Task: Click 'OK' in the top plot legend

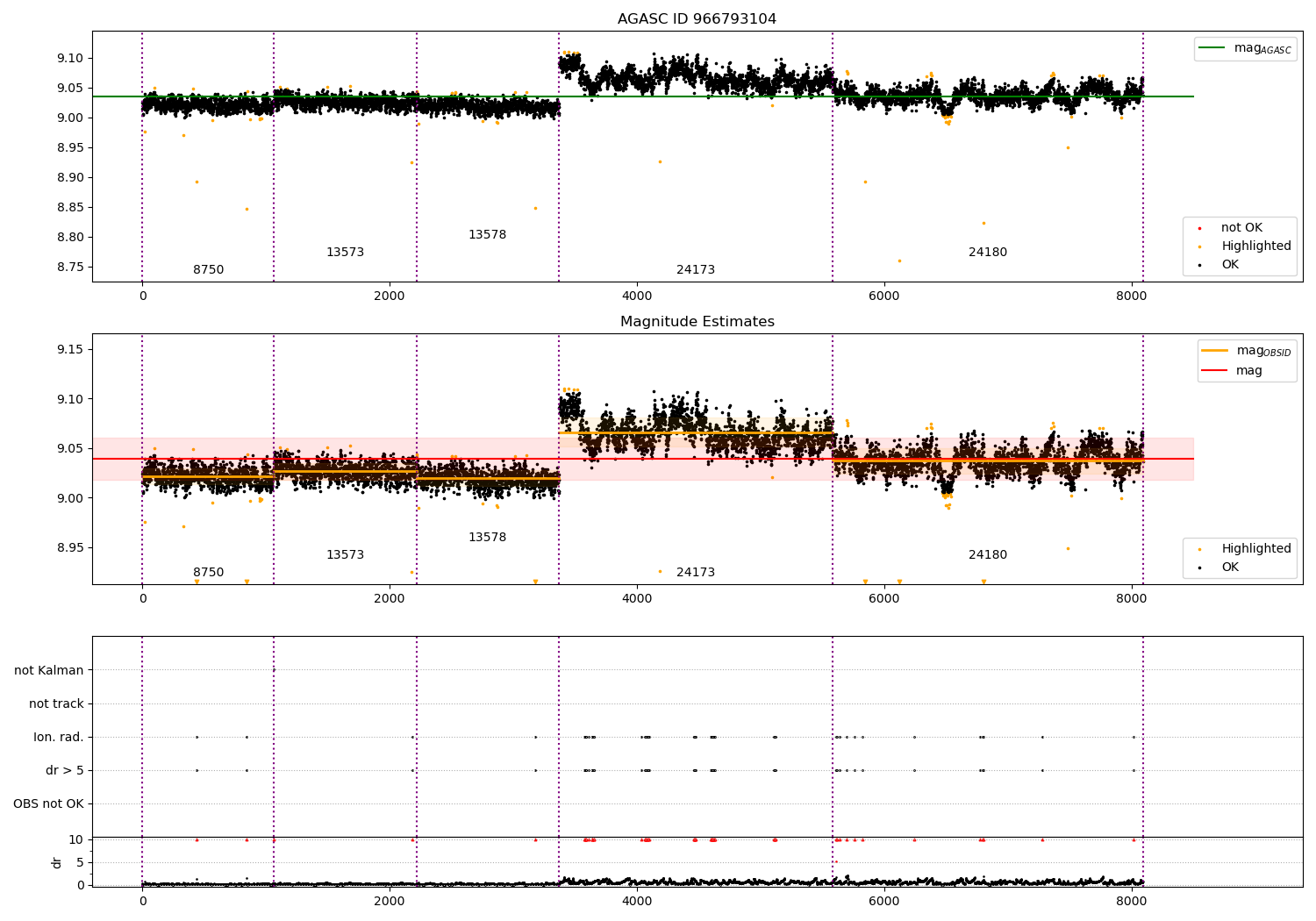Action: 1230,264
